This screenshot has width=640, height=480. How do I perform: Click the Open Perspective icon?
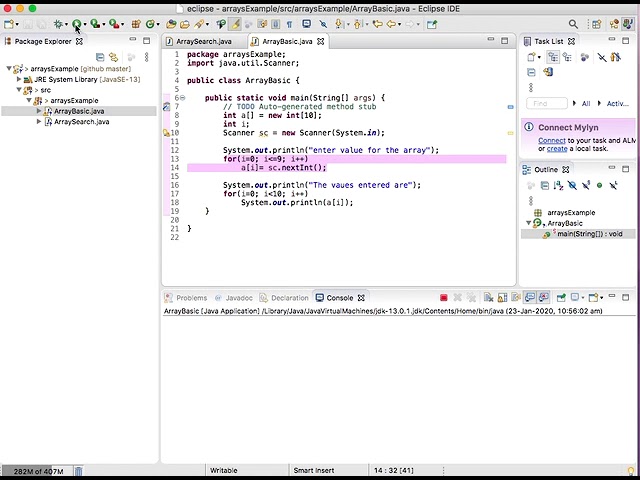point(596,24)
